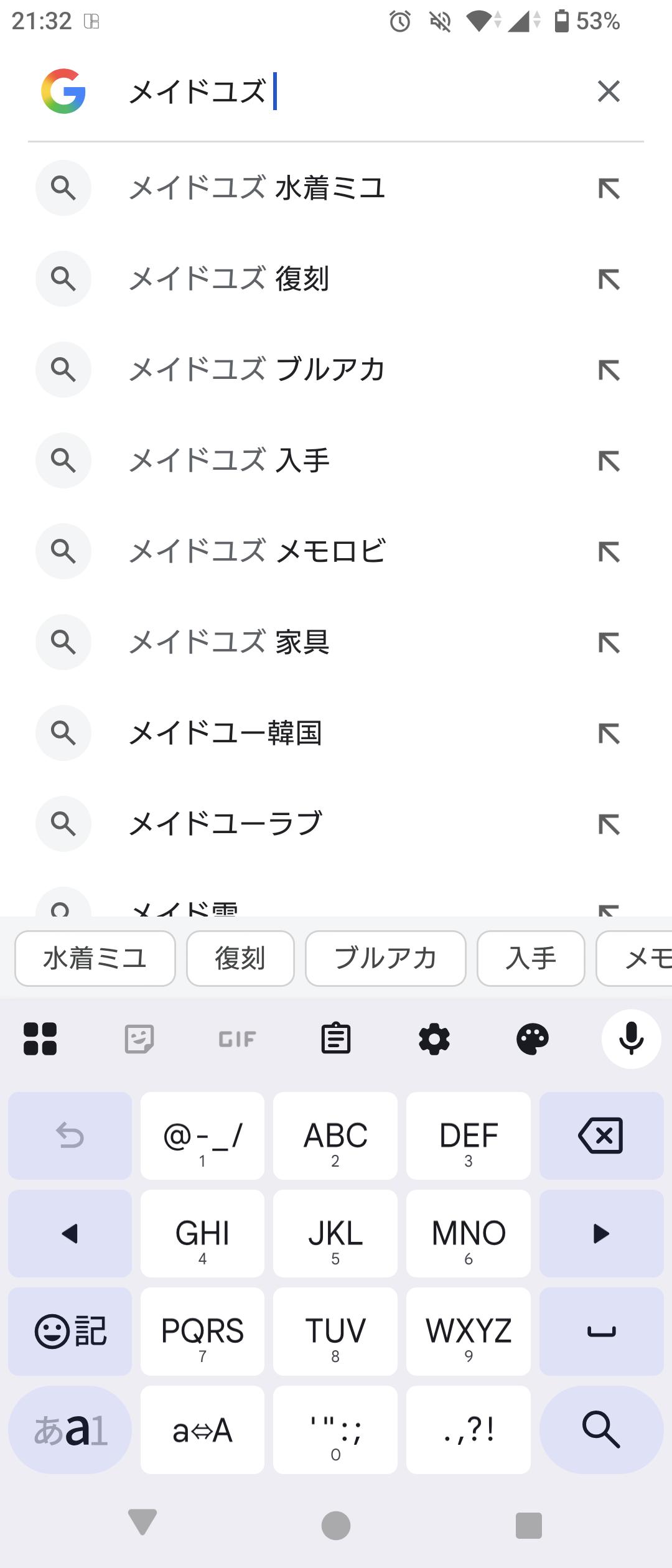Toggle letter case with a⇔A key
672x1568 pixels.
coord(202,1429)
